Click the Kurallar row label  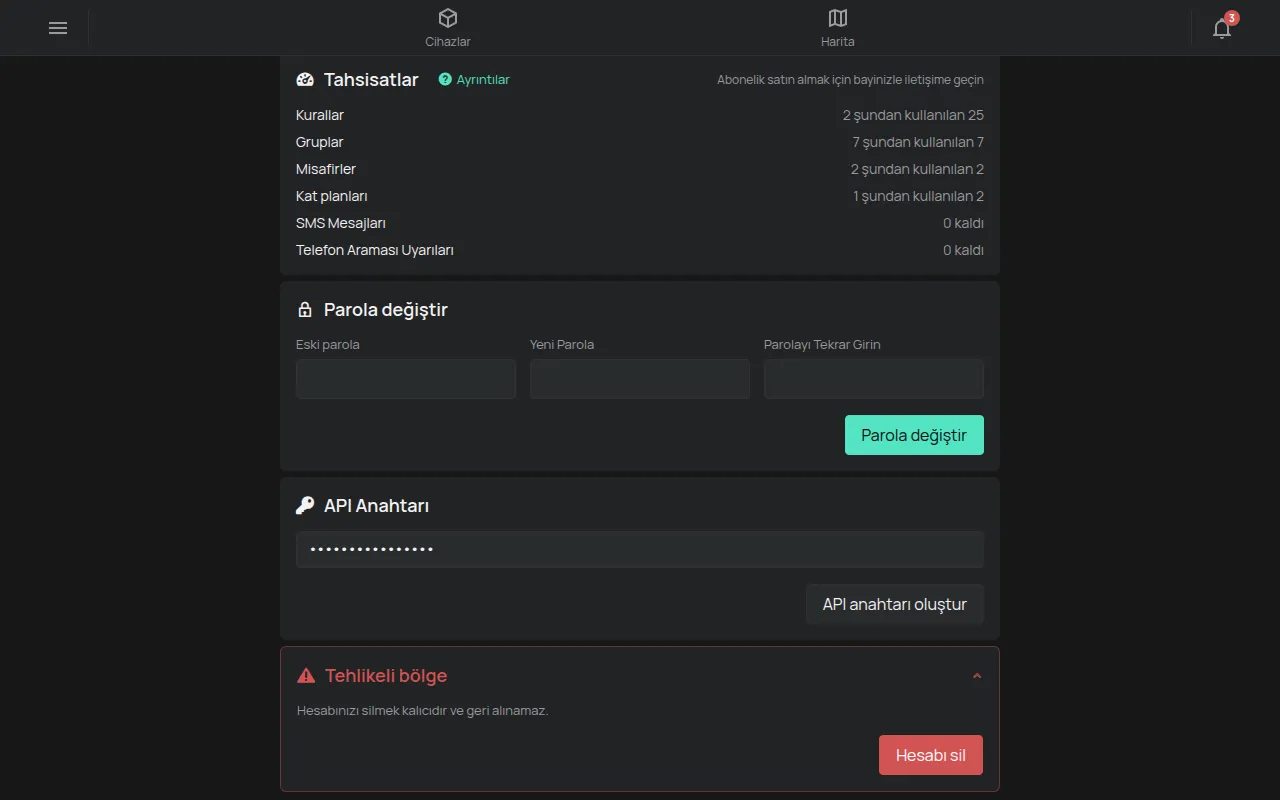click(320, 115)
